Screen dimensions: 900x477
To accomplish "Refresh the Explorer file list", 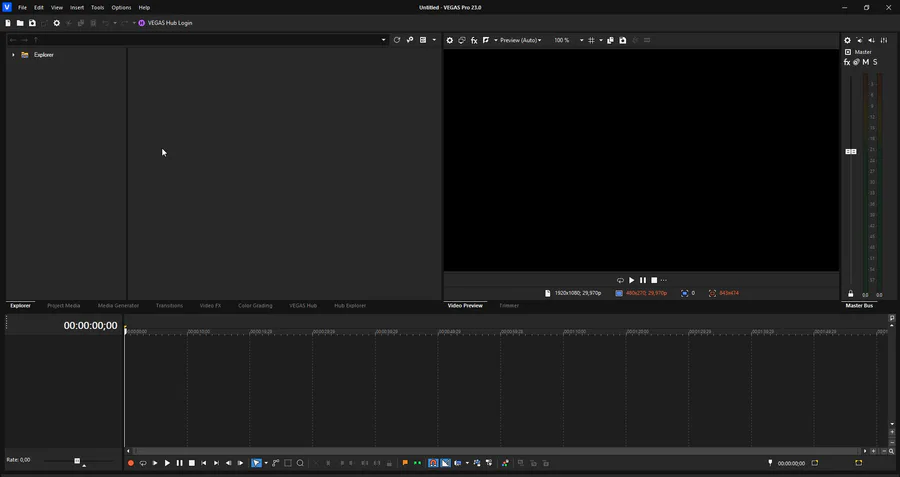I will click(x=397, y=40).
